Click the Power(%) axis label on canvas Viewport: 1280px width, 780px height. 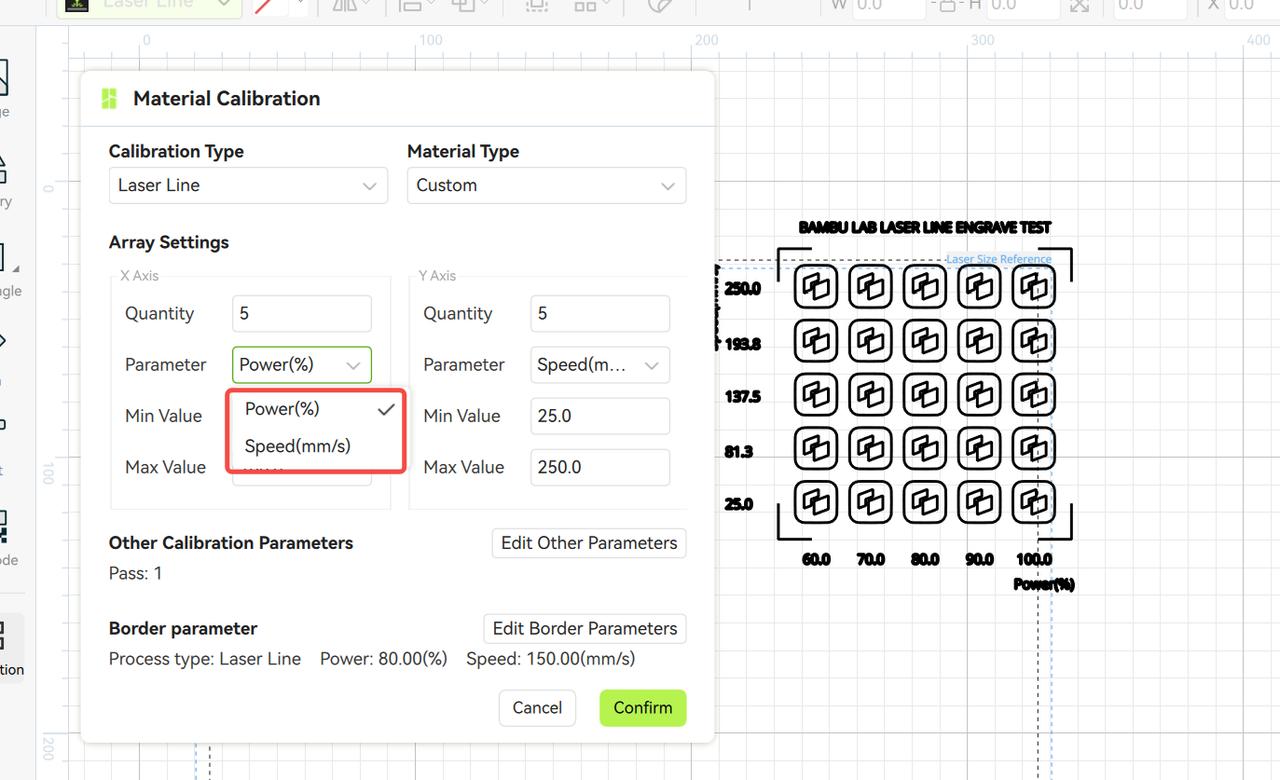[x=1044, y=584]
